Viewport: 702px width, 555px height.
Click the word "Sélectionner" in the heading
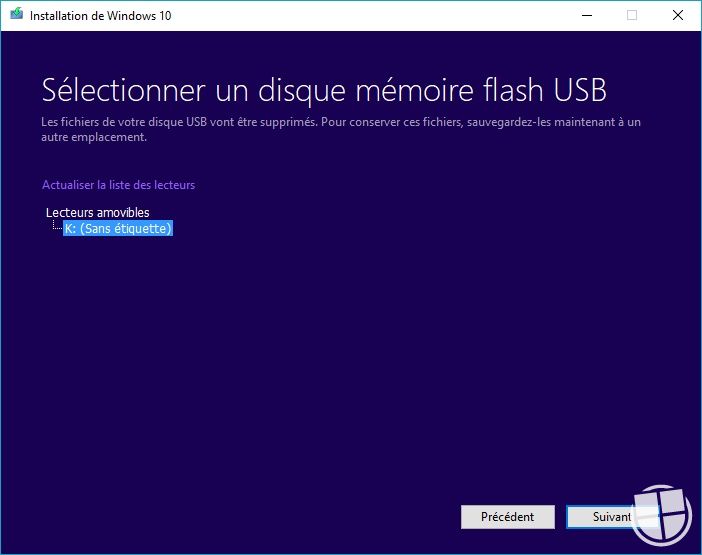coord(122,89)
